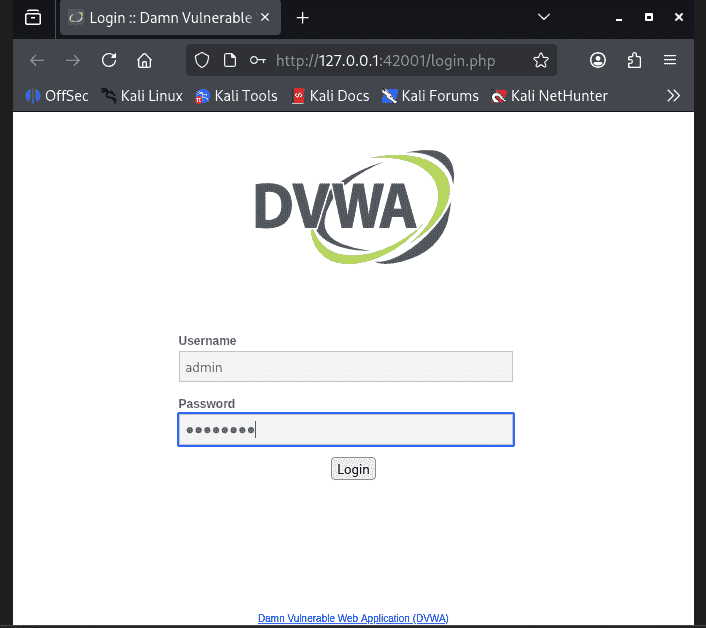Show site information page icon
Screen dimensions: 706x628
[230, 60]
